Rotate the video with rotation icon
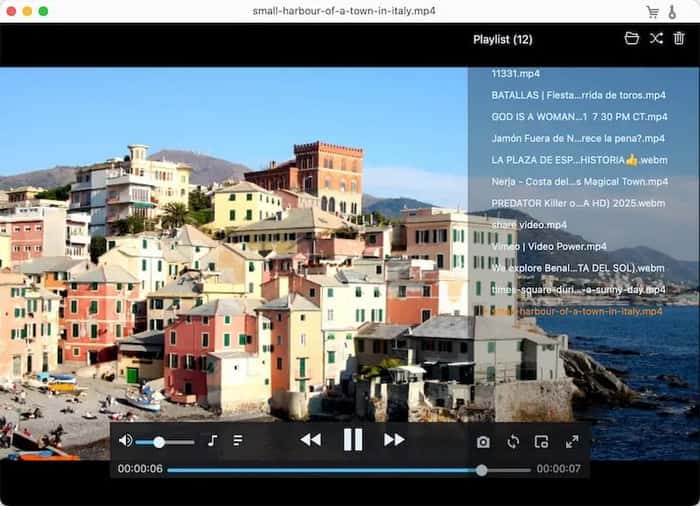Image resolution: width=700 pixels, height=506 pixels. coord(513,442)
